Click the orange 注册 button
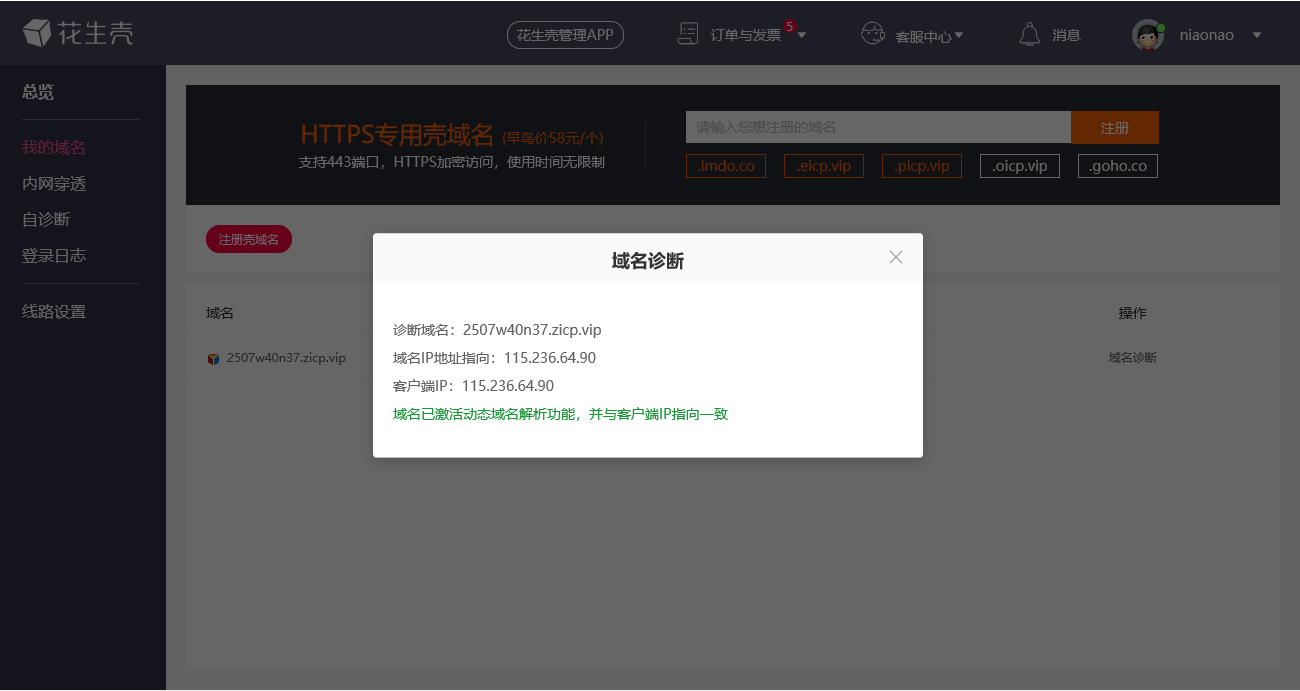The width and height of the screenshot is (1300, 691). (1114, 127)
